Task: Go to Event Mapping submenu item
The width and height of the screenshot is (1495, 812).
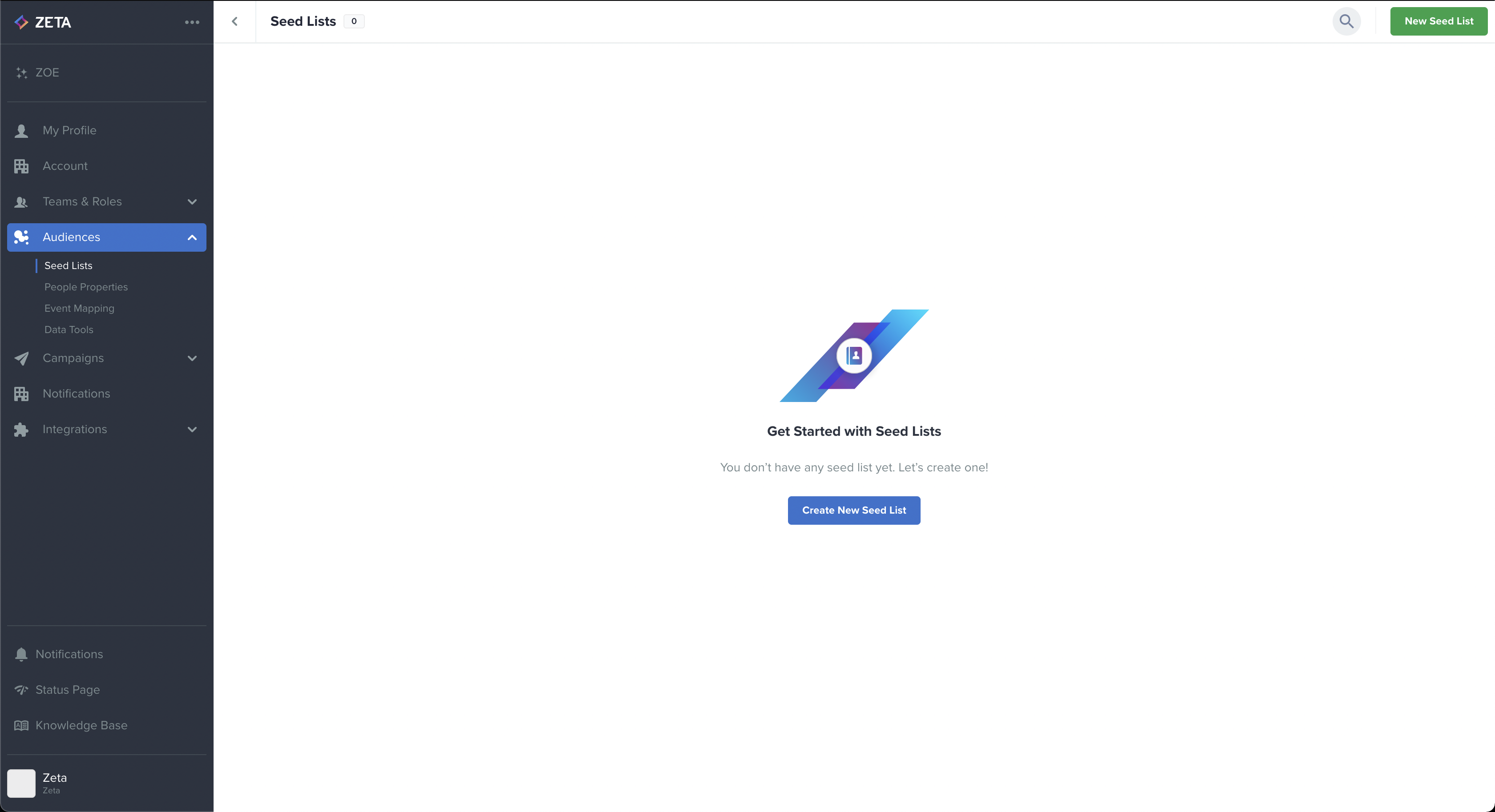Action: coord(80,309)
